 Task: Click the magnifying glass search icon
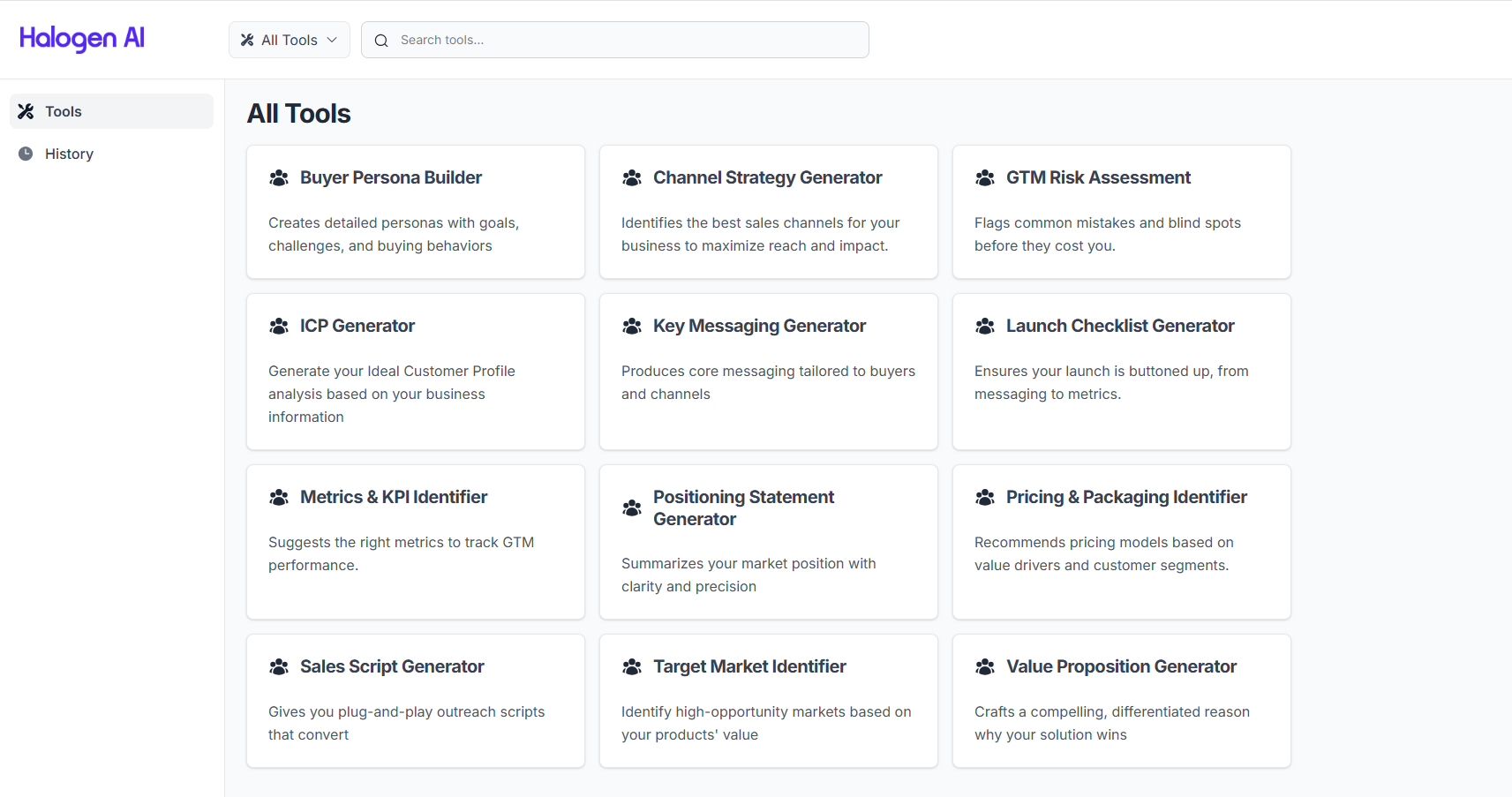pyautogui.click(x=381, y=41)
